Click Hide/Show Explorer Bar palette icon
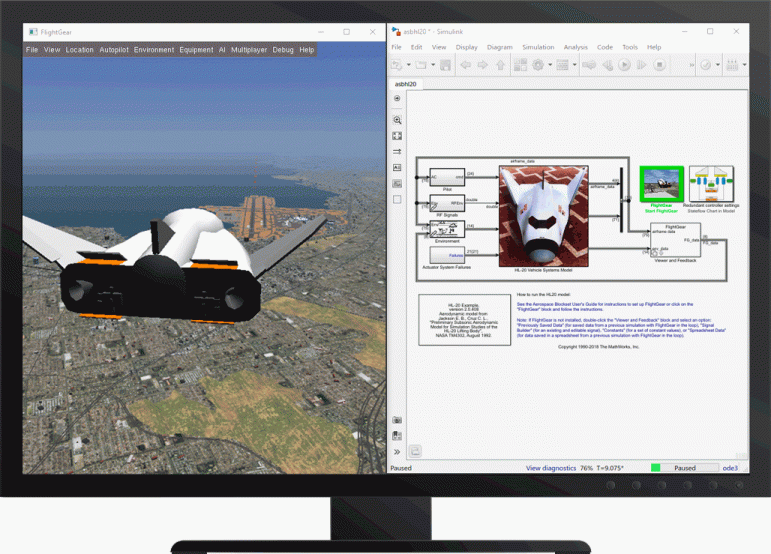Screen dimensions: 771x554 [397, 98]
